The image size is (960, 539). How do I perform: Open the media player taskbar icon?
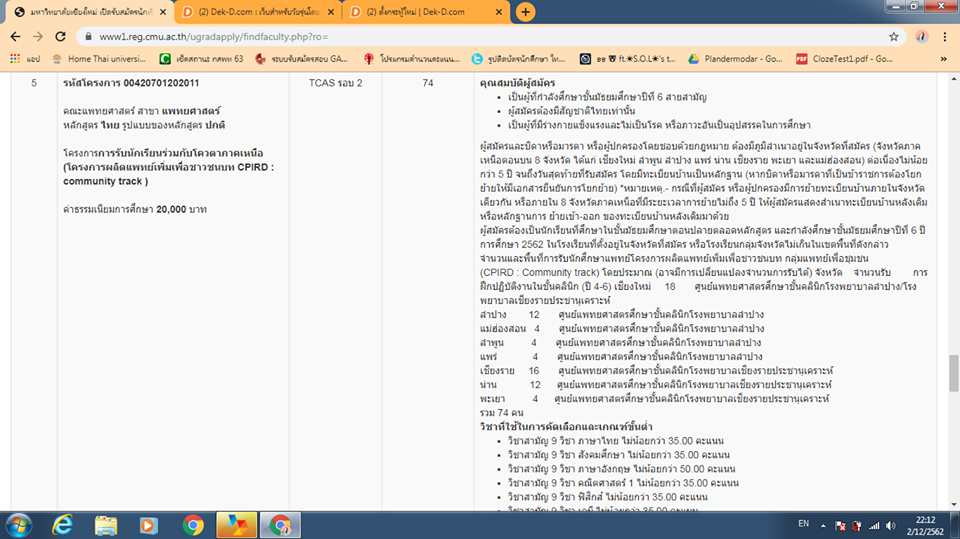149,526
